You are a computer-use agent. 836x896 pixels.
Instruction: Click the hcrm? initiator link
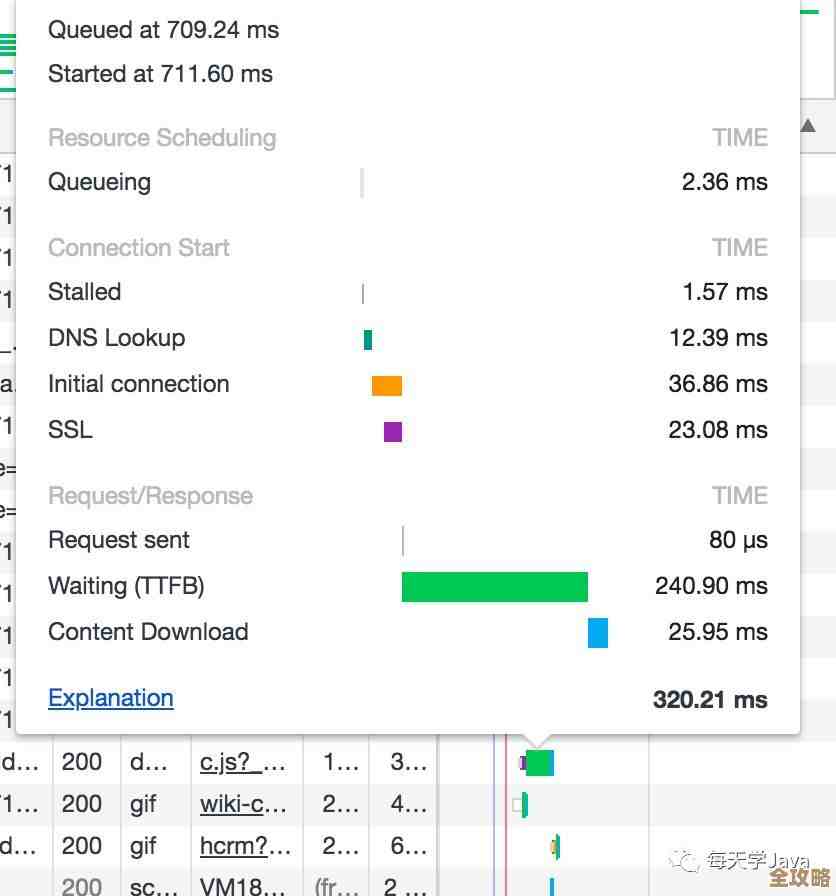pyautogui.click(x=245, y=846)
